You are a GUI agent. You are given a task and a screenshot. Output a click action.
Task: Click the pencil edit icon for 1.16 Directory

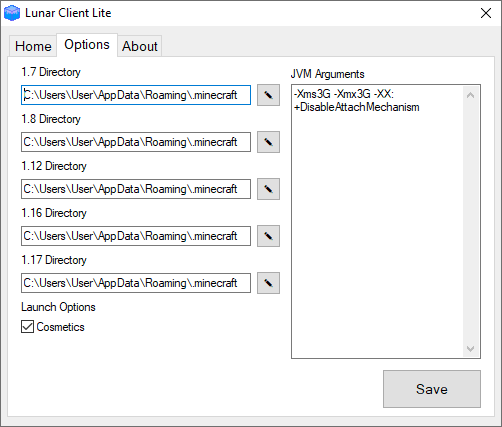268,236
